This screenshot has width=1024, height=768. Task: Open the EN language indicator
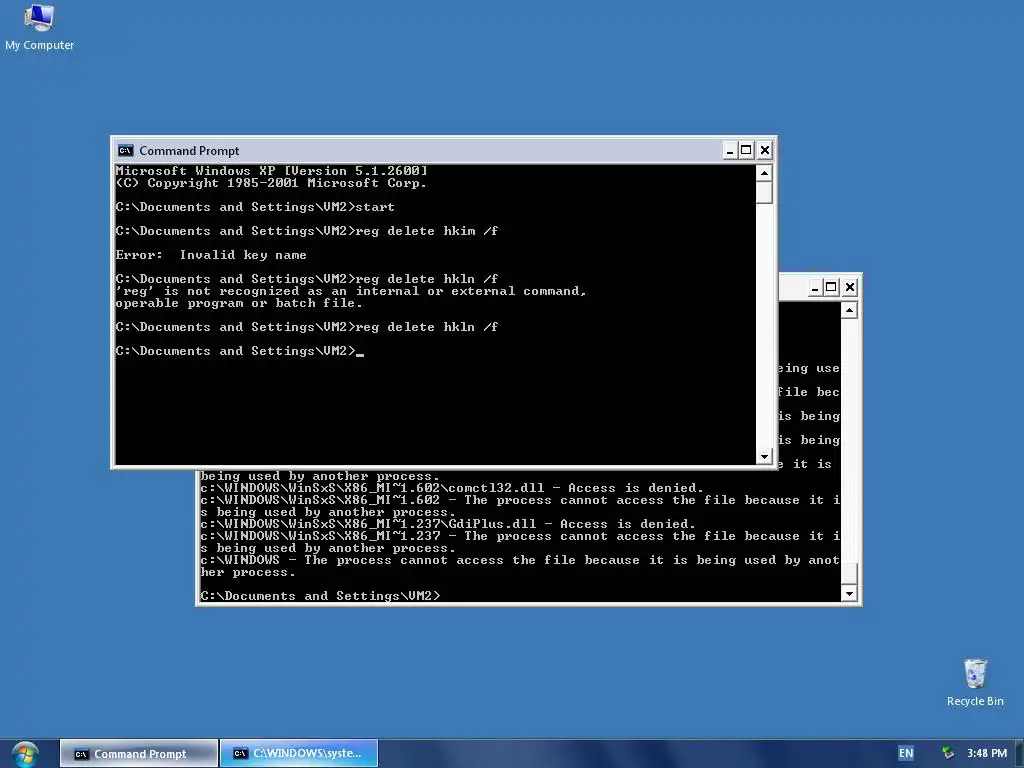pos(906,753)
